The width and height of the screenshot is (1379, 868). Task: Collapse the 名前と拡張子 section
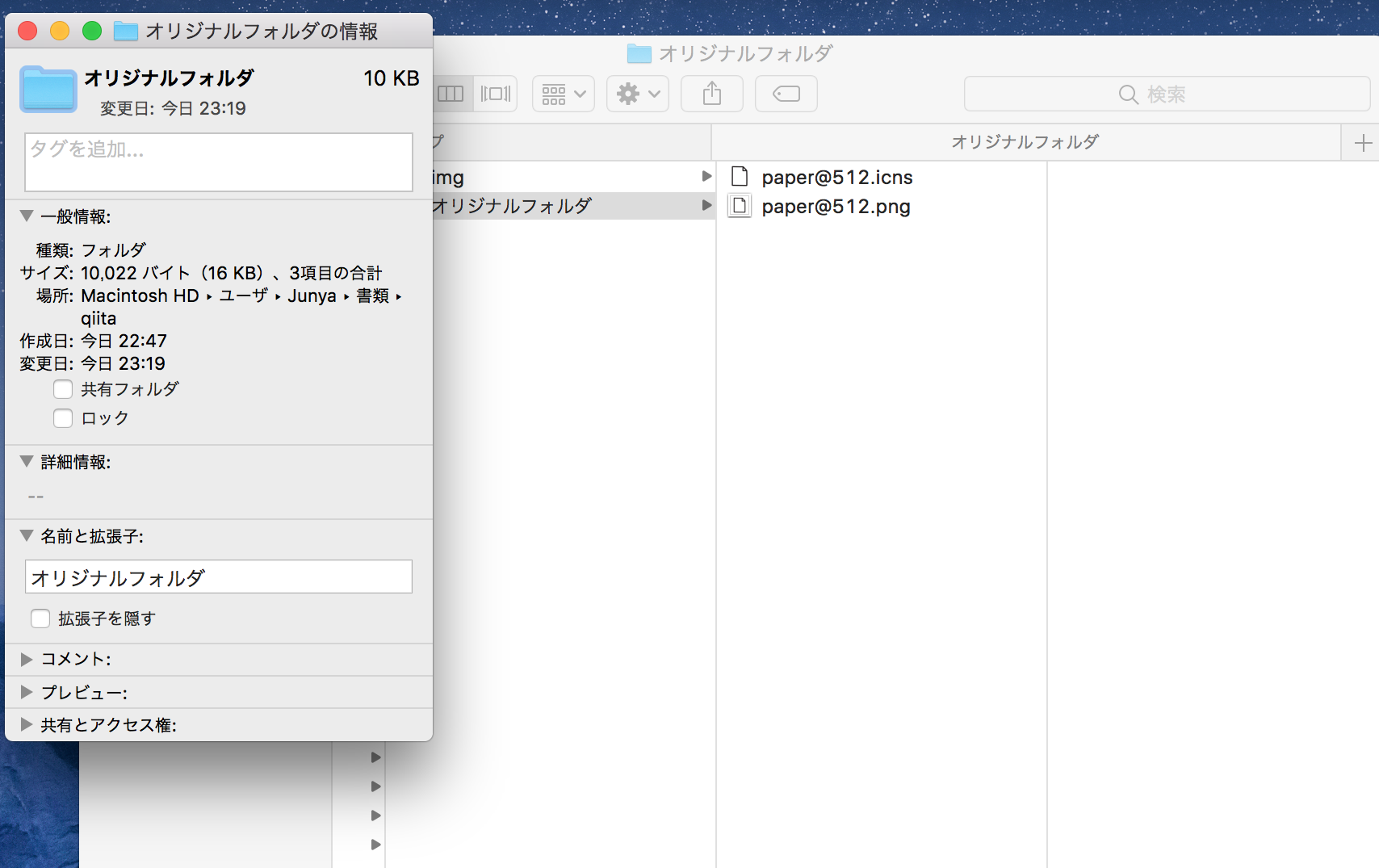(x=27, y=536)
